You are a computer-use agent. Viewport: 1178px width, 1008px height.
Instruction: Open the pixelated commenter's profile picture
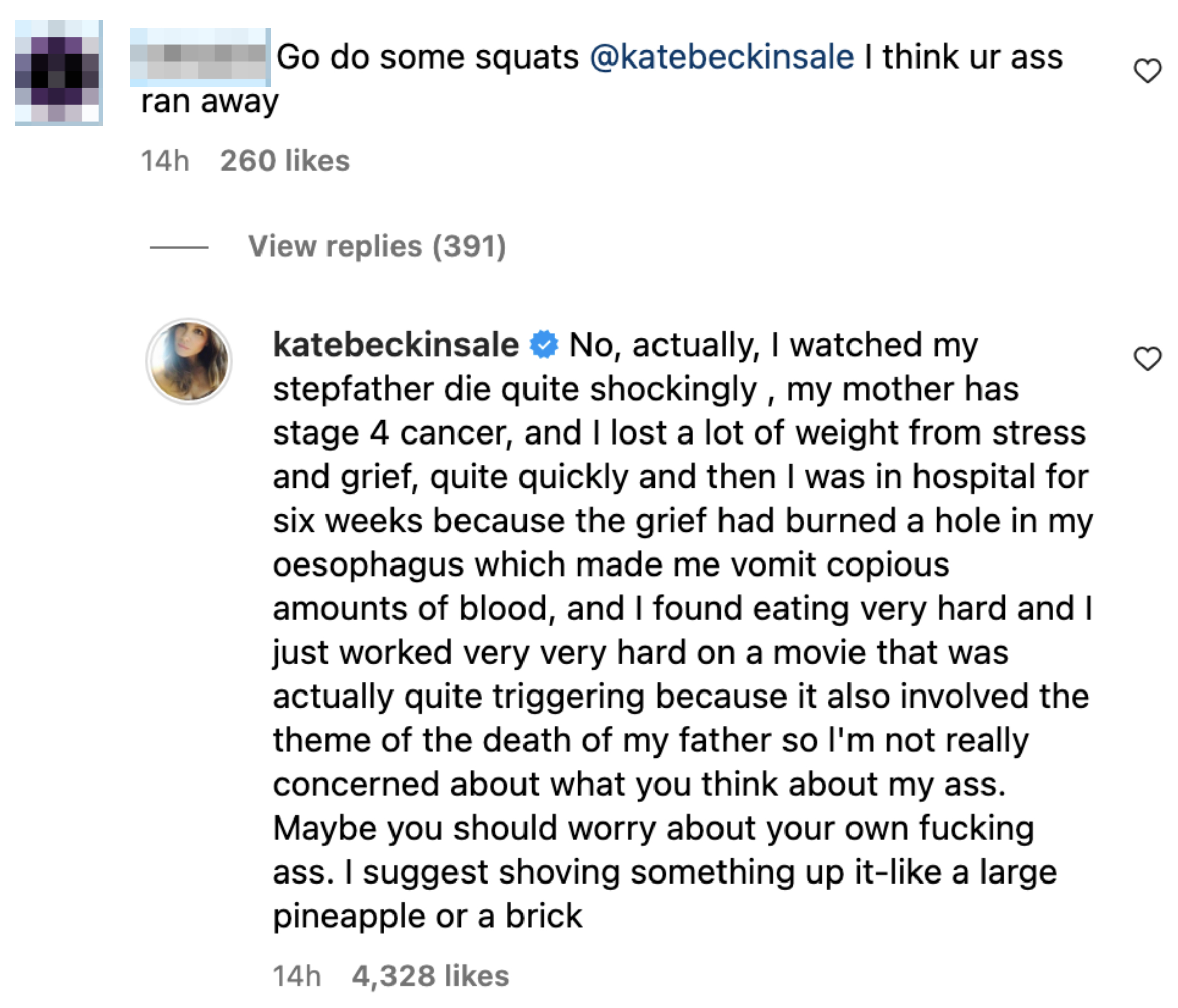[58, 72]
